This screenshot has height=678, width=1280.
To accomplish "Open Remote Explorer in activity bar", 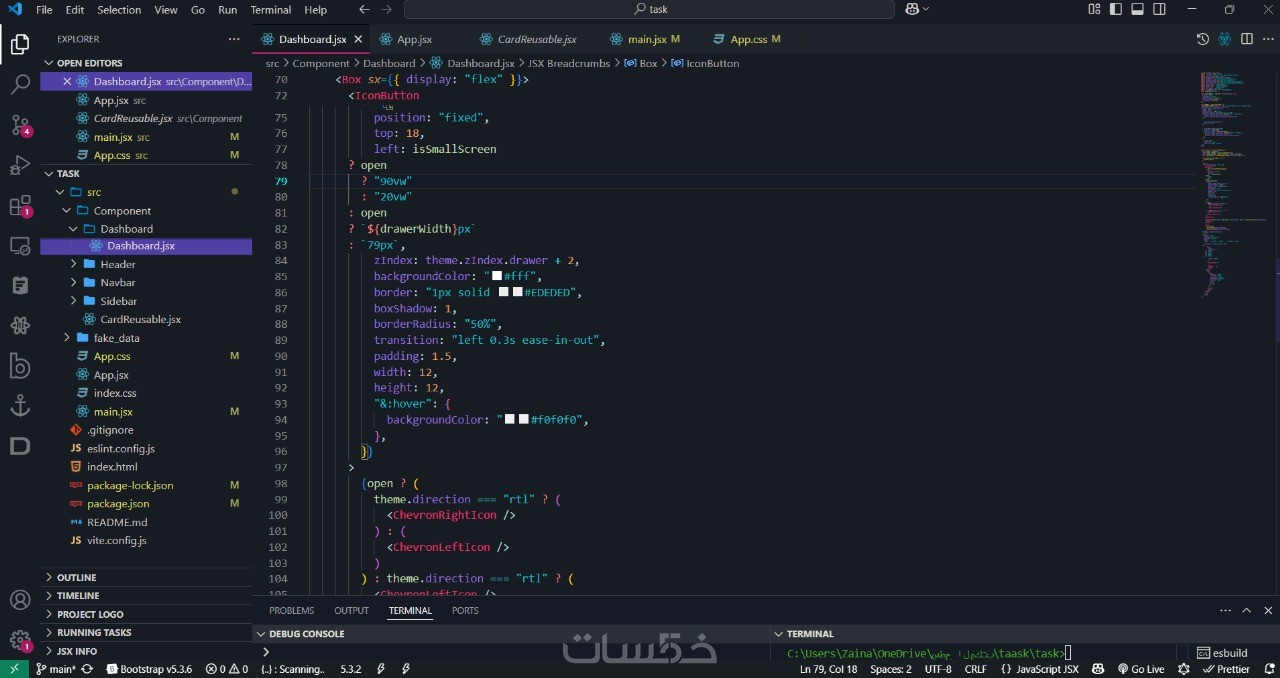I will pos(20,246).
